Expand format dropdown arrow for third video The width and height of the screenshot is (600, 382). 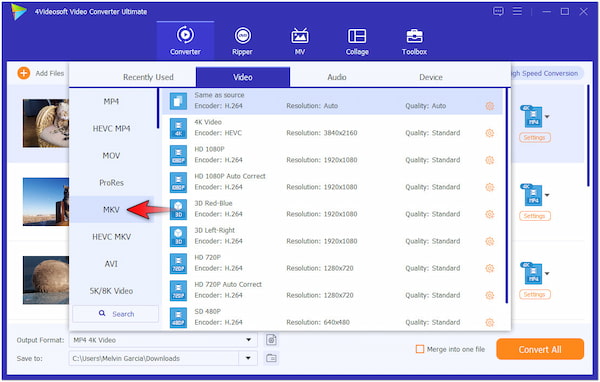click(547, 273)
